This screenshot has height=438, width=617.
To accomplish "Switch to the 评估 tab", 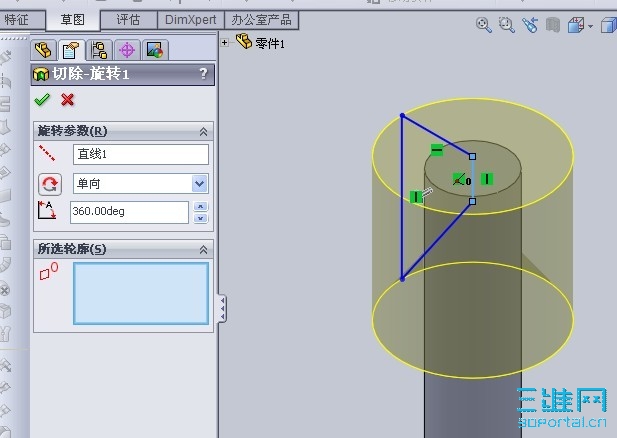I will (x=129, y=20).
